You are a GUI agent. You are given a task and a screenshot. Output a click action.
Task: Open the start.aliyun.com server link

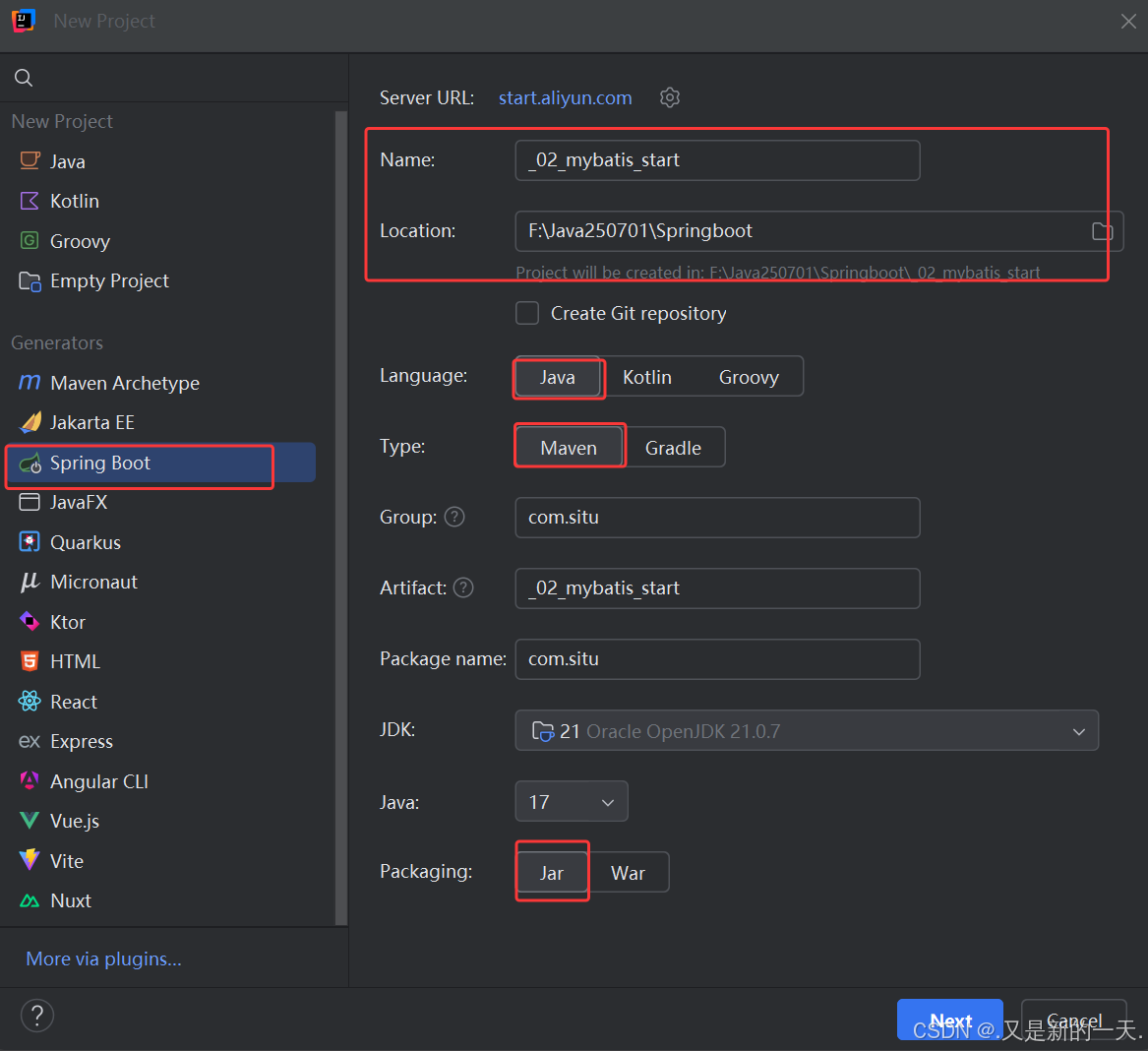coord(566,98)
